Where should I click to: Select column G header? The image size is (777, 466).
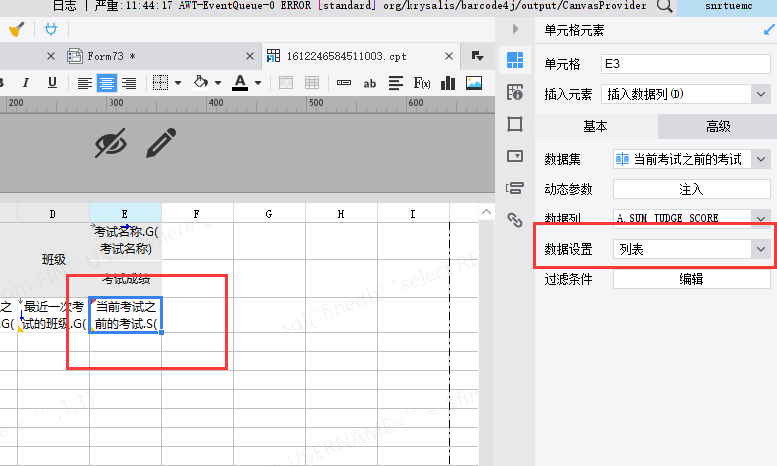tap(269, 214)
